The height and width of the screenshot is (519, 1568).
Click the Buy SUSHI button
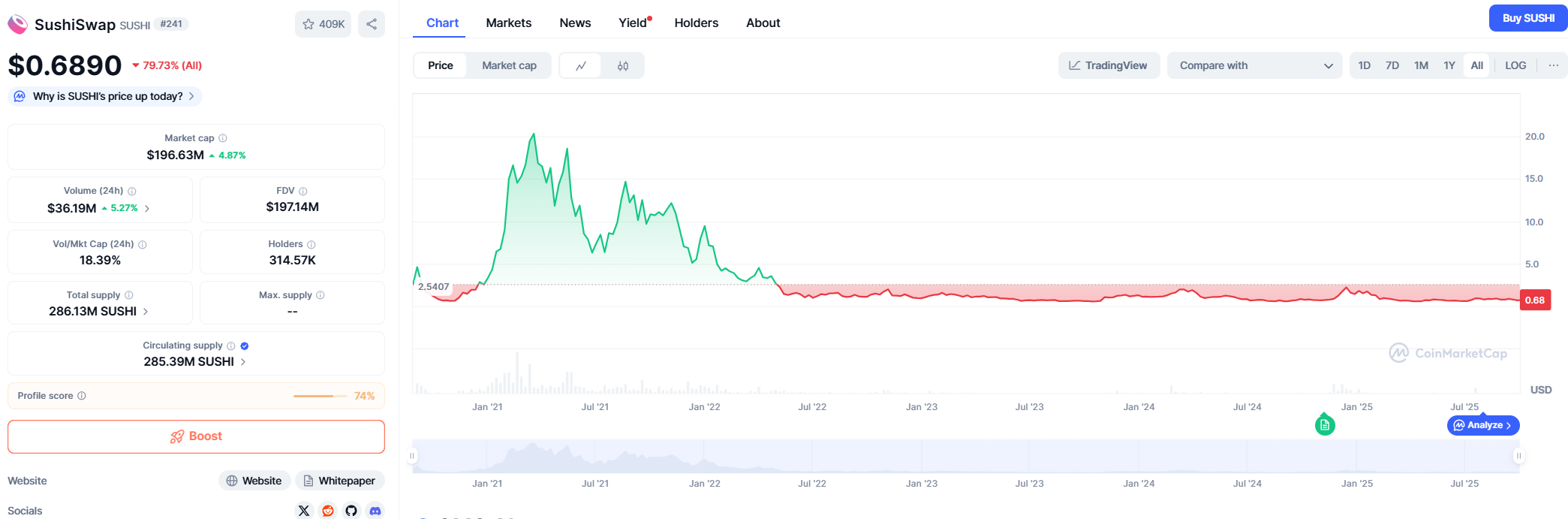click(x=1527, y=18)
